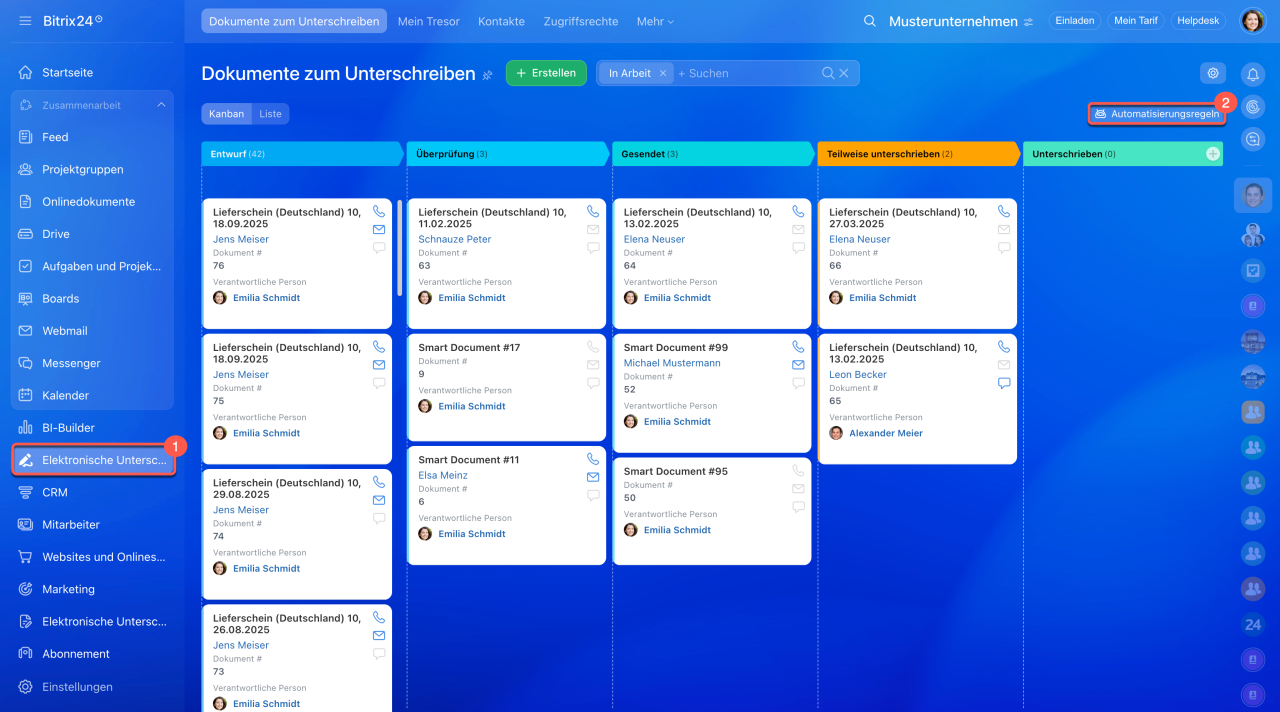This screenshot has height=712, width=1280.
Task: Click into the Suchen search field
Action: point(745,73)
